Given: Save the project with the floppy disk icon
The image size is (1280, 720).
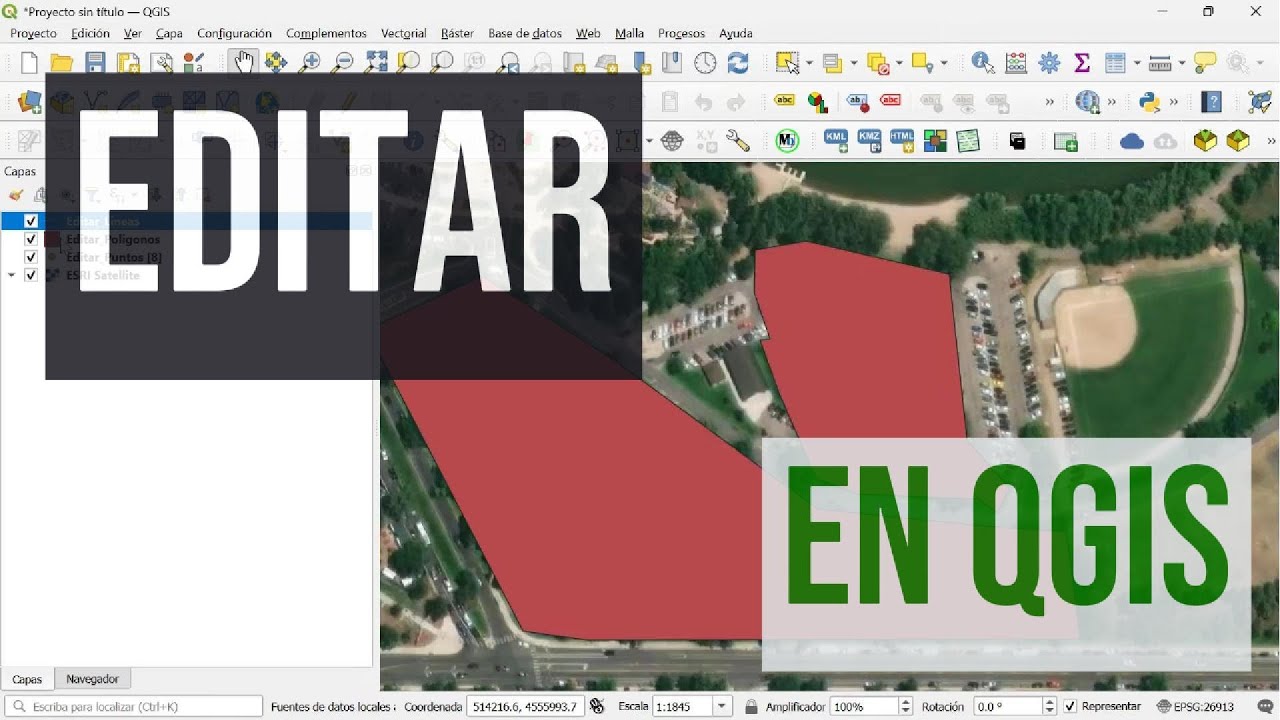Looking at the screenshot, I should pyautogui.click(x=95, y=63).
